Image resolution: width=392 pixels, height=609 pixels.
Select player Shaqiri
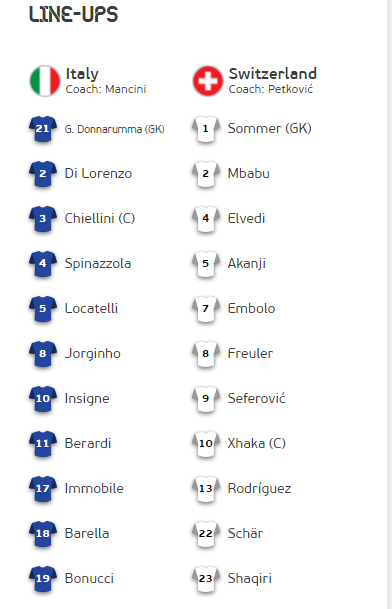[x=249, y=578]
